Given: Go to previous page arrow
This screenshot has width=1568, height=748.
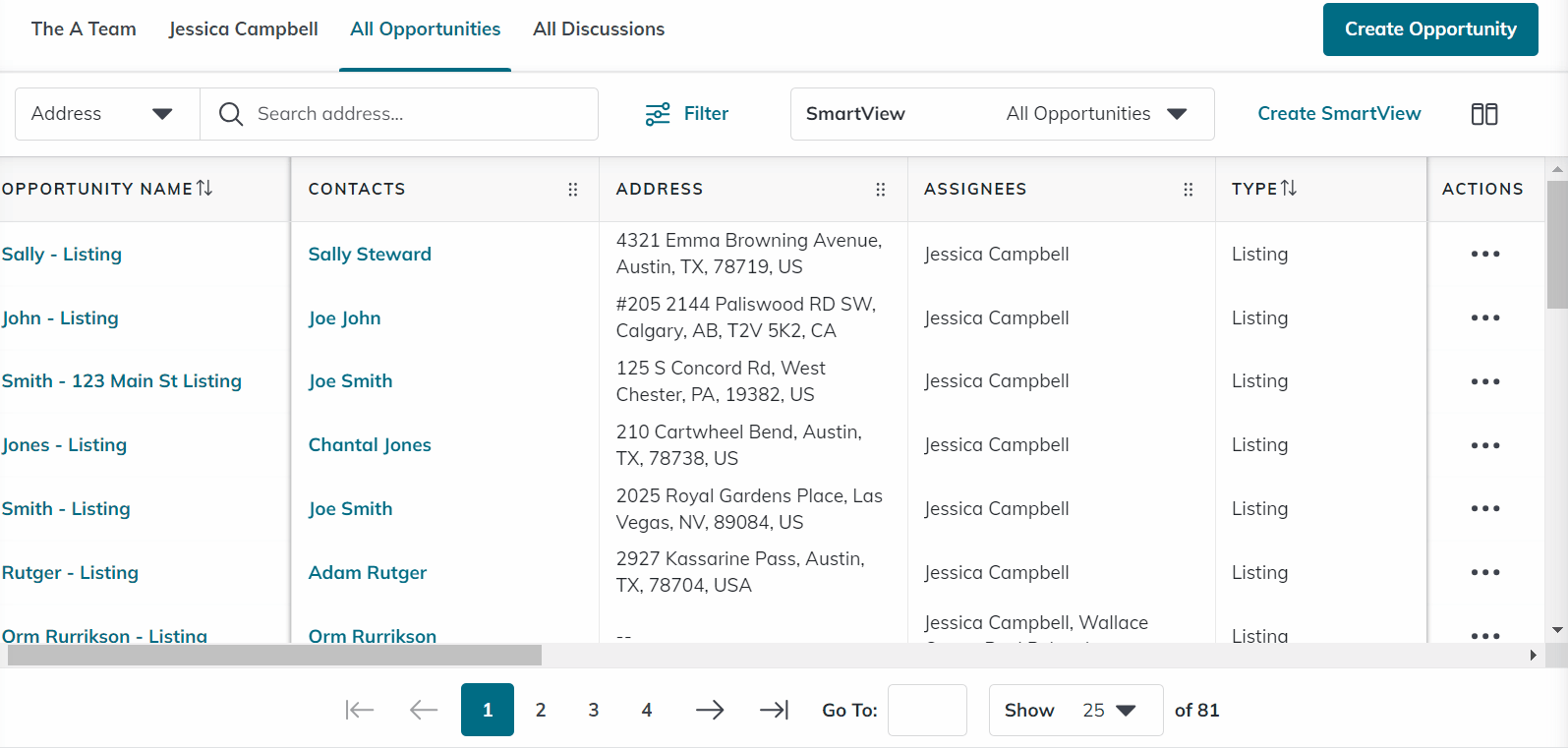Looking at the screenshot, I should pos(424,710).
